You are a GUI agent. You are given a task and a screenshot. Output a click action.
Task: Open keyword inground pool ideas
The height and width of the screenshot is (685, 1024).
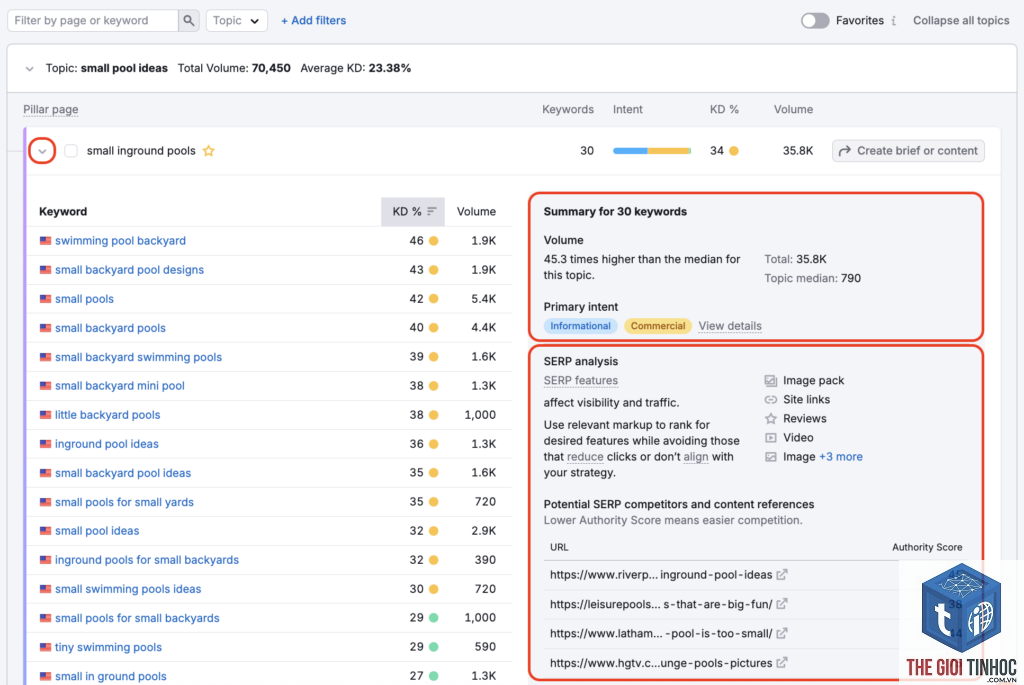(106, 443)
